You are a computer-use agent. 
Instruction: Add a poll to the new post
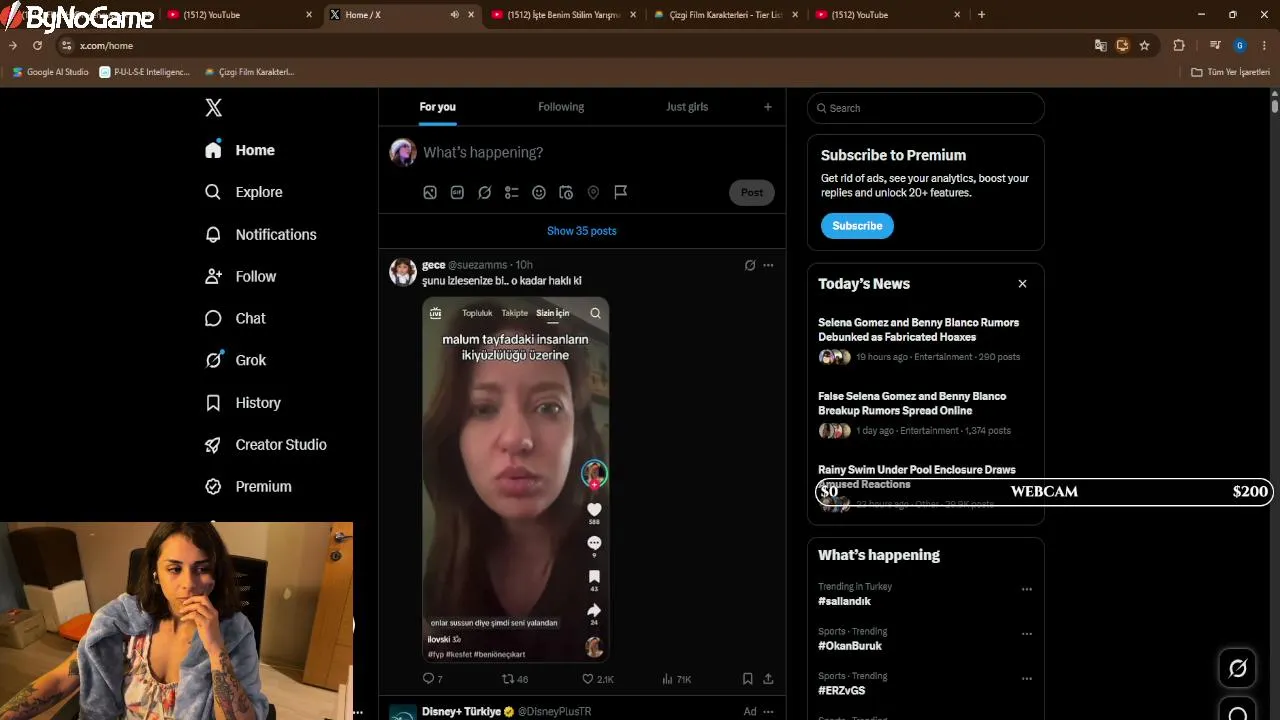512,192
